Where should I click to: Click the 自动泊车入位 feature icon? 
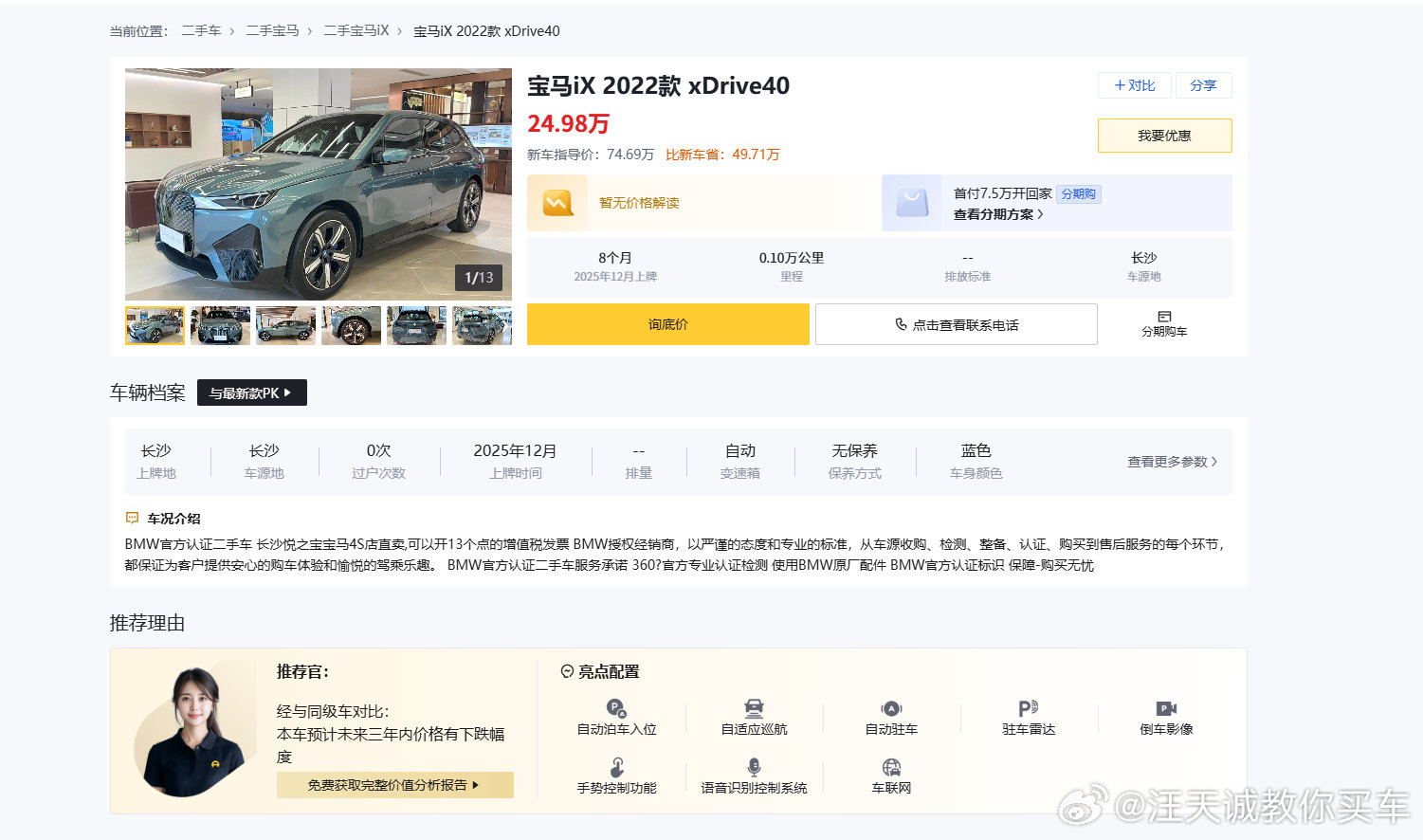coord(616,708)
